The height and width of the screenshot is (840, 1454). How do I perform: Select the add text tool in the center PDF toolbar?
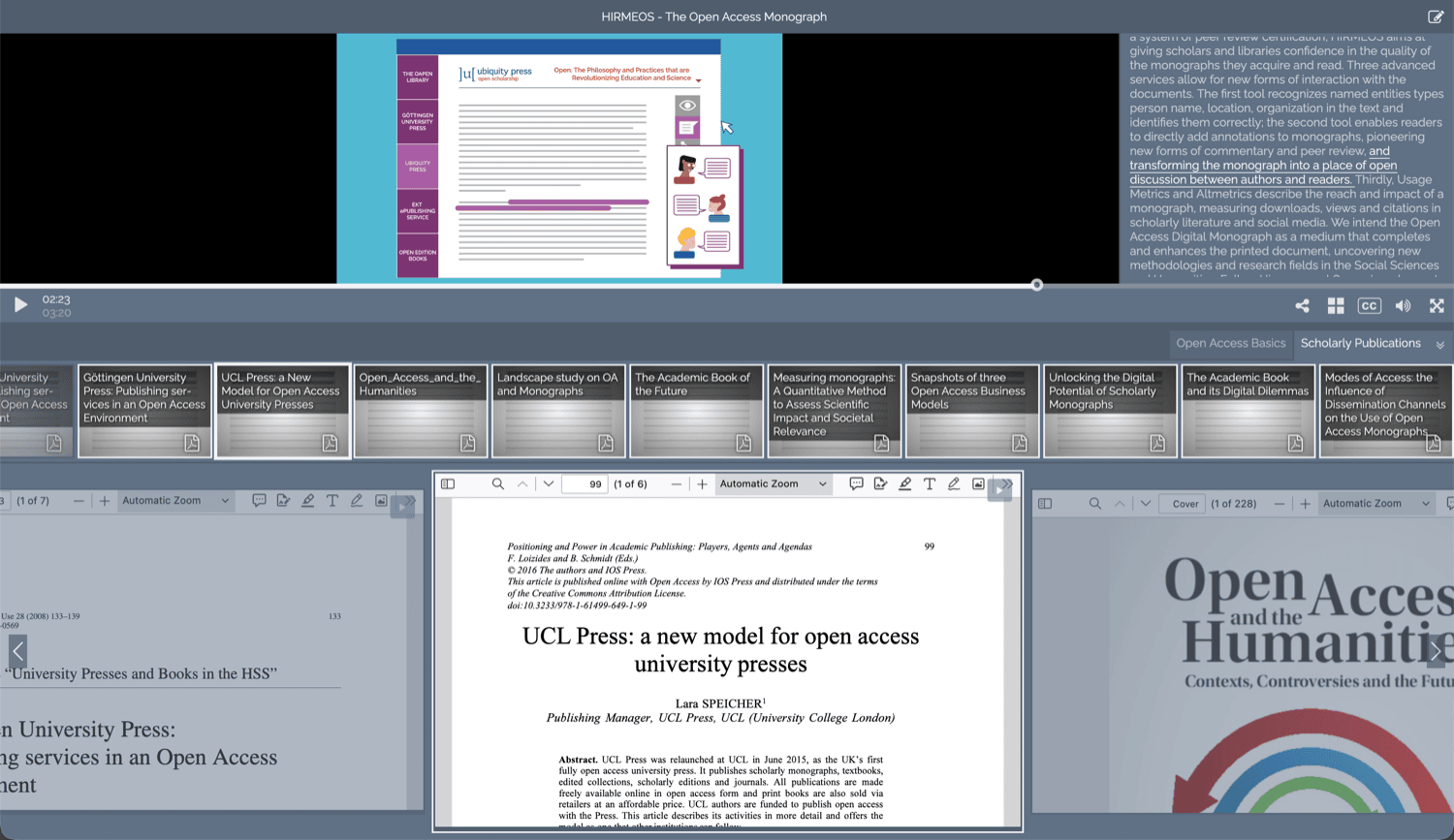tap(929, 484)
